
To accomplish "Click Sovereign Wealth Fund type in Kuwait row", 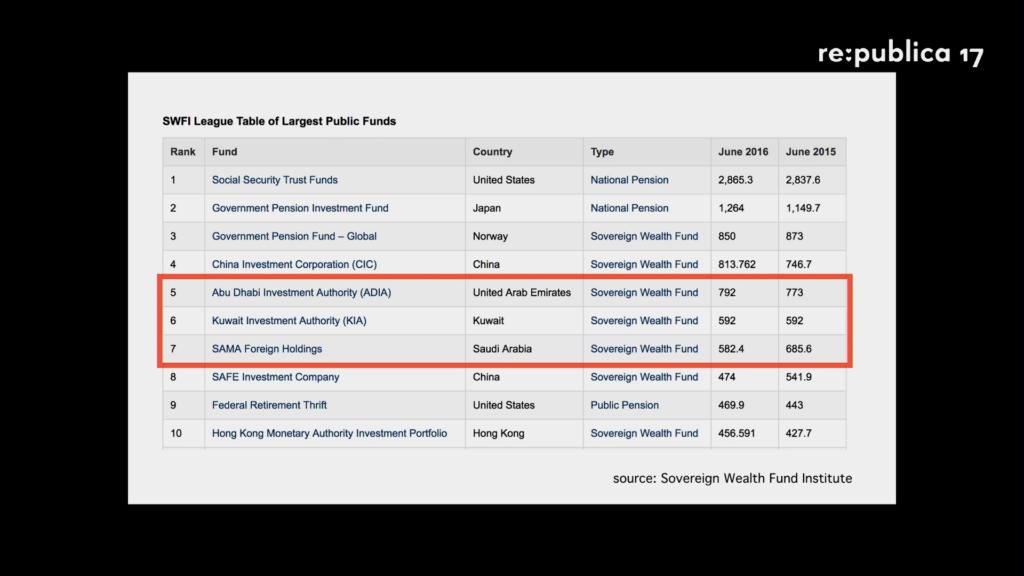I will (x=644, y=320).
